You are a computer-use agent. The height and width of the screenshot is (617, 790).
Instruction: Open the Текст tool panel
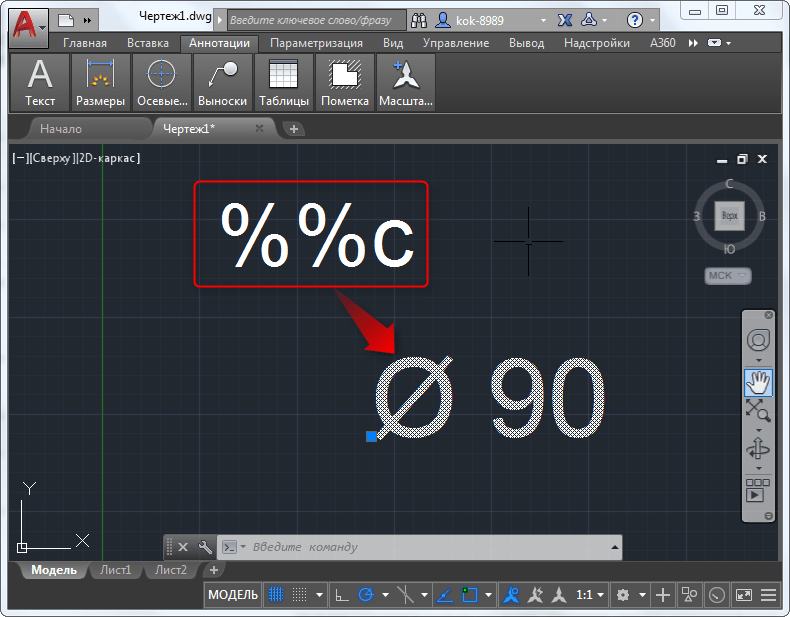(40, 83)
